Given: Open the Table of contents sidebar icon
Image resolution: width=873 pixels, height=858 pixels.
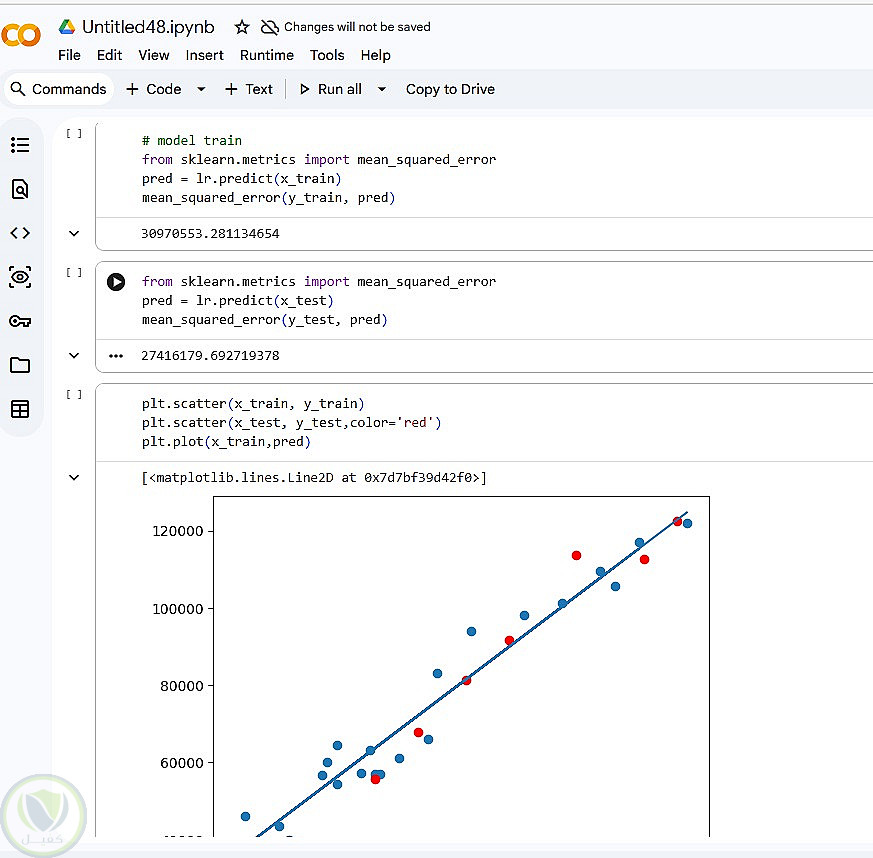Looking at the screenshot, I should (x=20, y=145).
